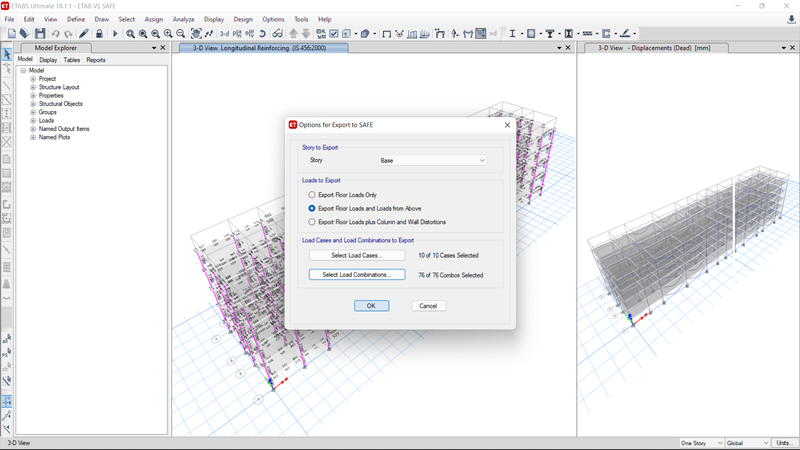Expand the Groups tree node
This screenshot has width=800, height=450.
[x=33, y=112]
